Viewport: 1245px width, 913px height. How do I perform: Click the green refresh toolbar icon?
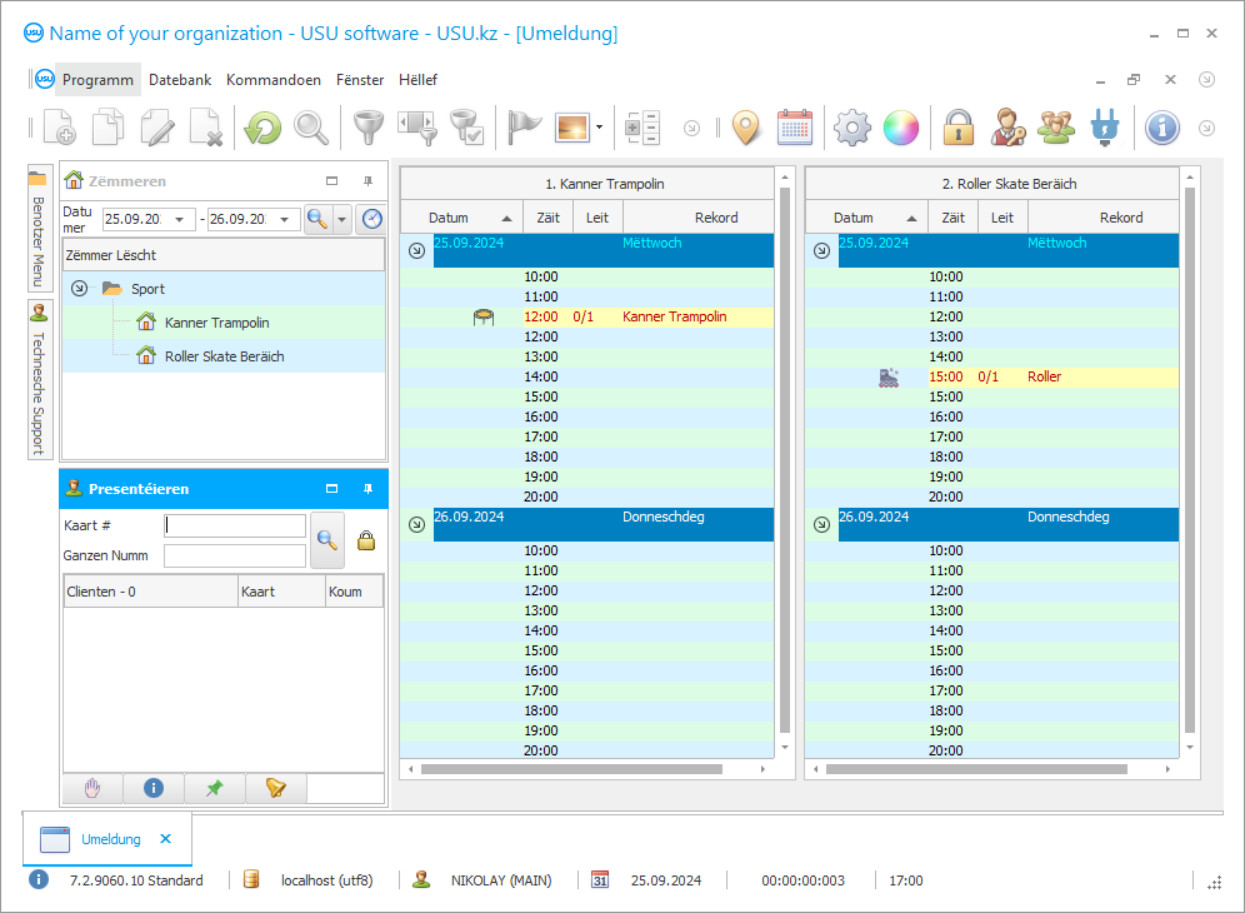coord(263,128)
